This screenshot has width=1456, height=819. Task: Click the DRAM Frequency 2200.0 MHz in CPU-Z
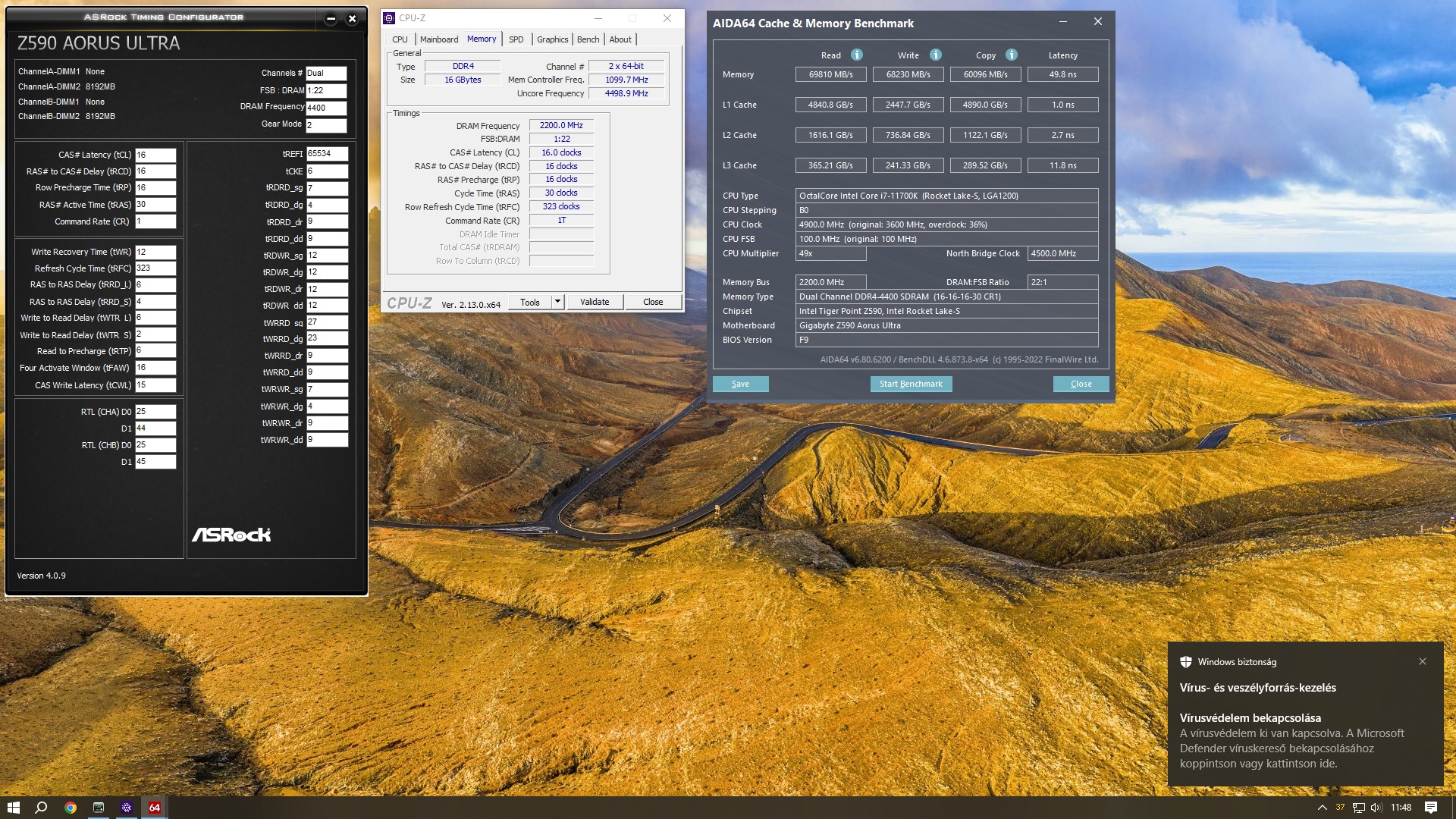(x=561, y=125)
